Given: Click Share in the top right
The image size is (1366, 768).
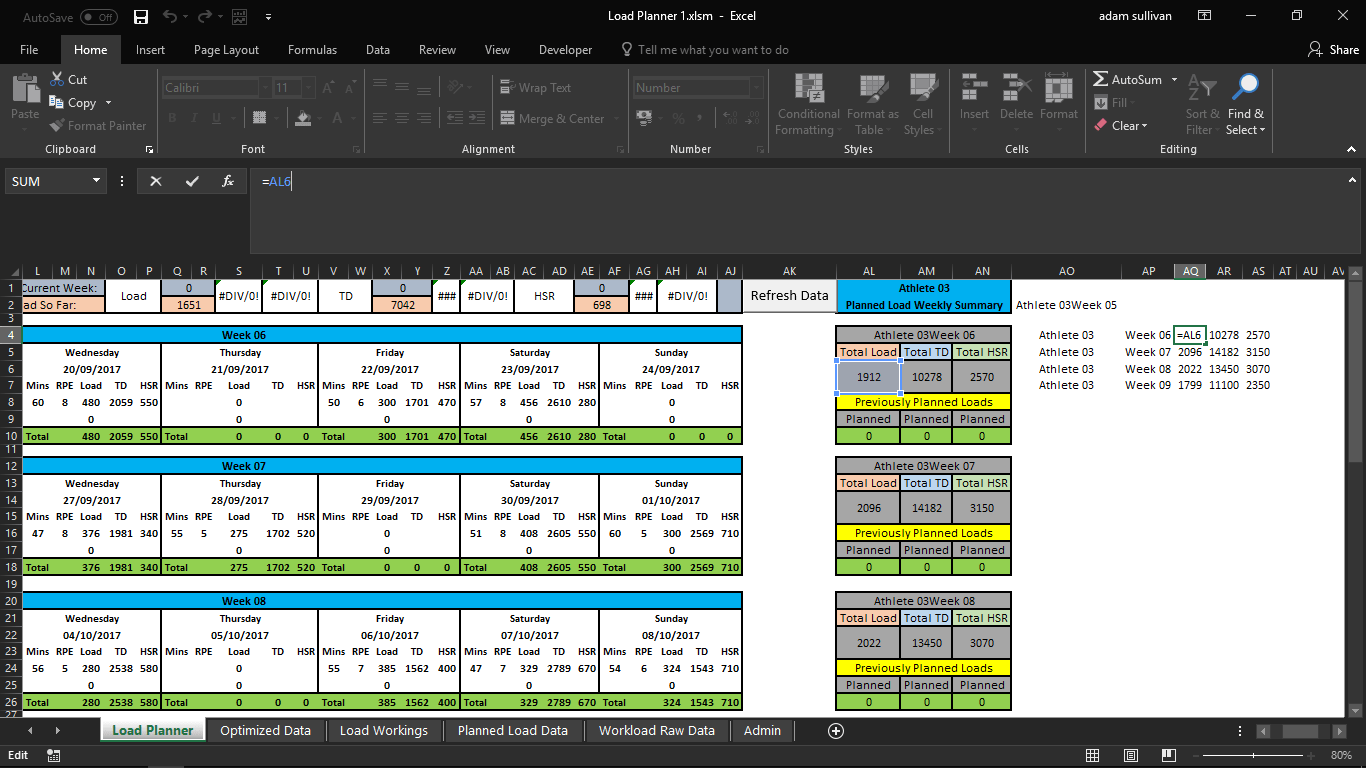Looking at the screenshot, I should (1333, 50).
